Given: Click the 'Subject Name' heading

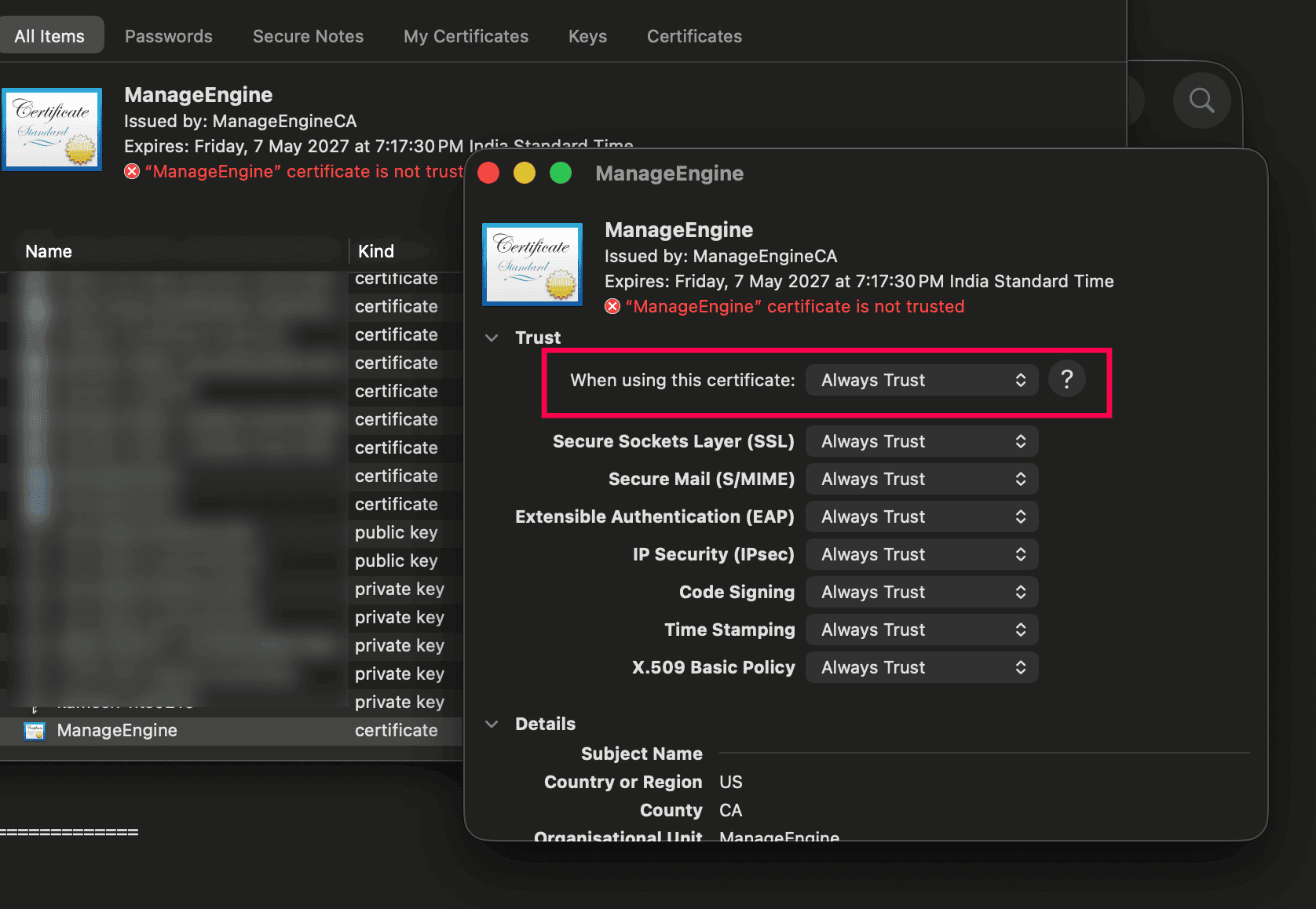Looking at the screenshot, I should tap(642, 754).
